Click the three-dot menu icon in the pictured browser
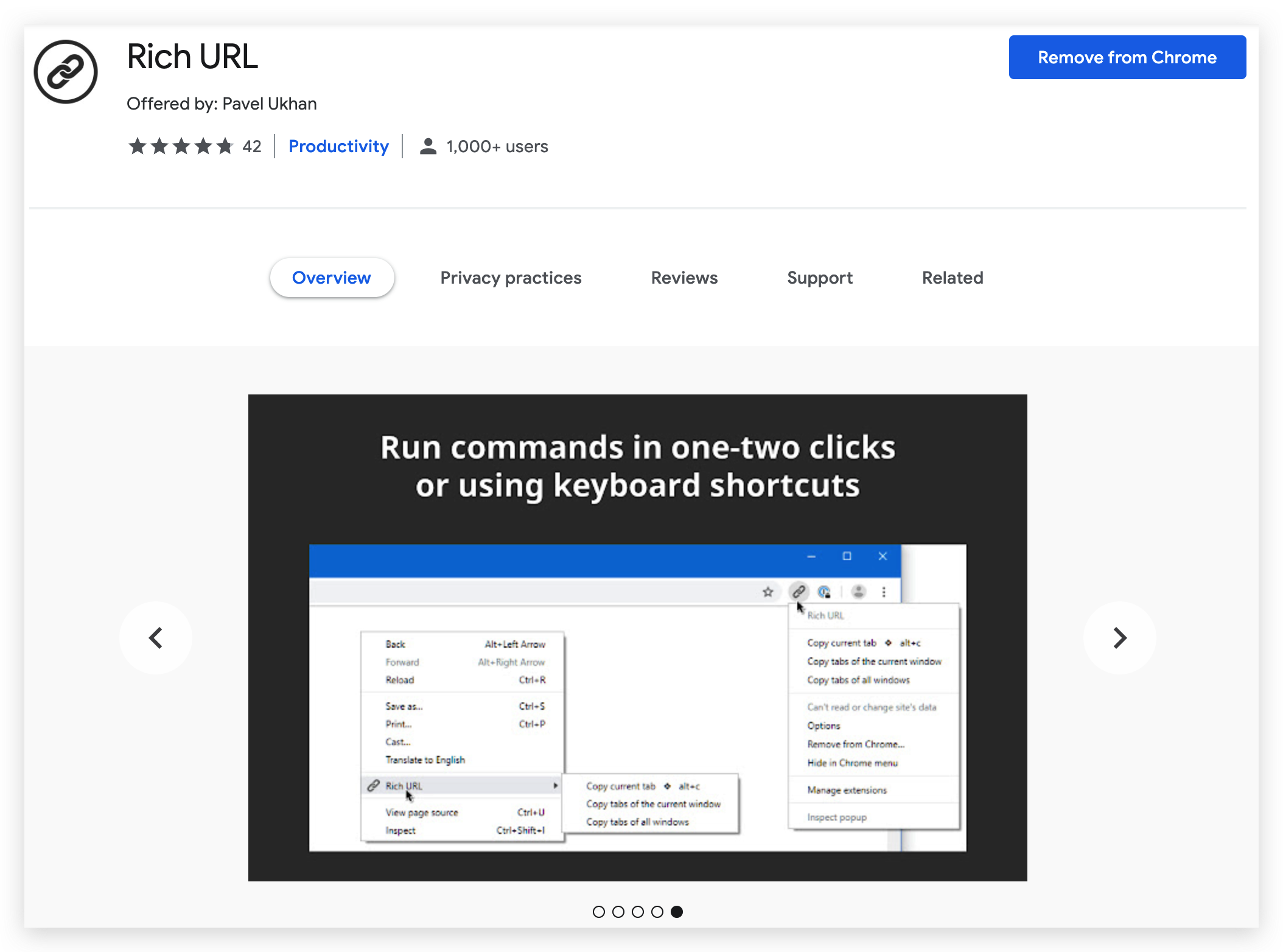 884,592
